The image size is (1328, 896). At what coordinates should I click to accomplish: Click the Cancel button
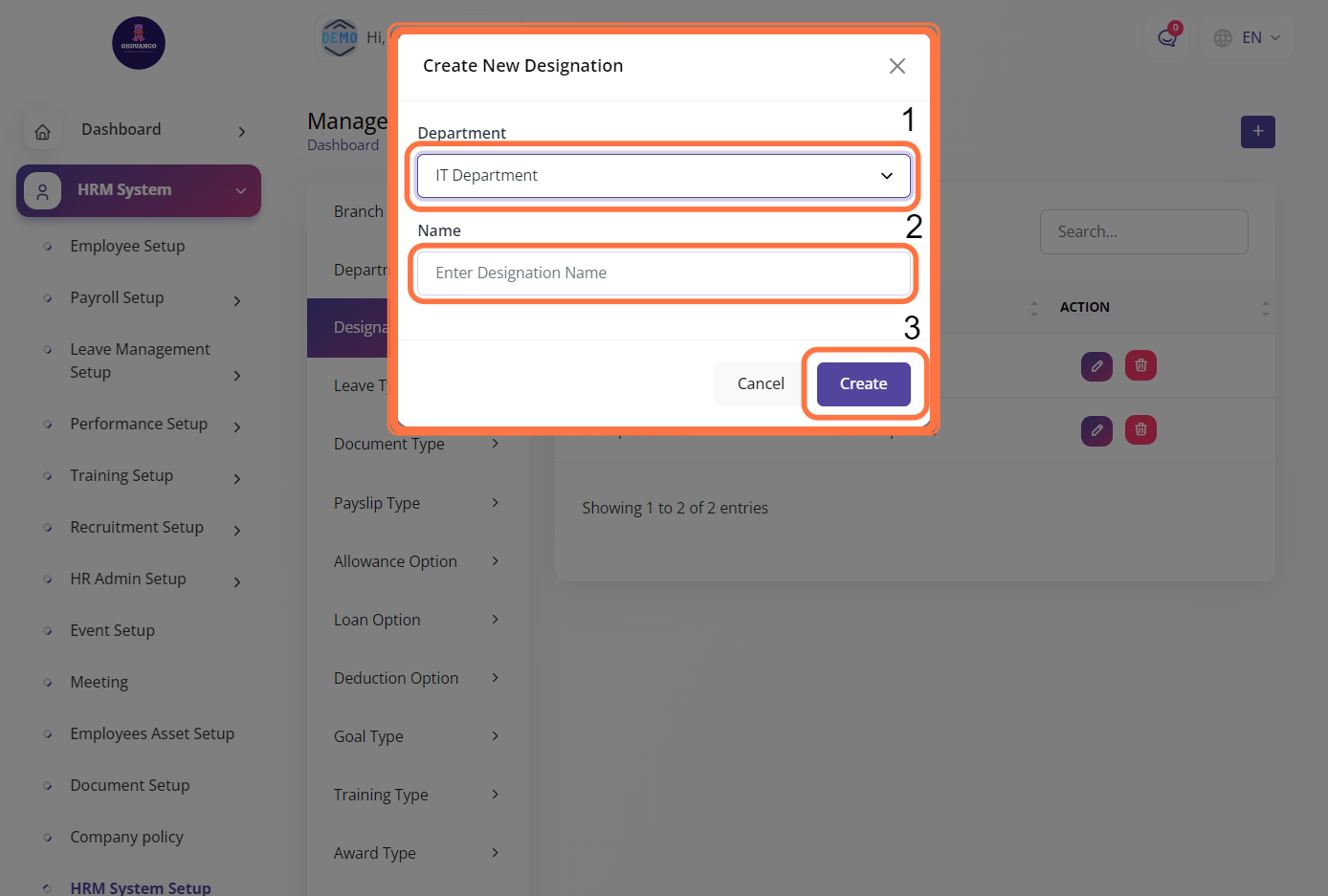pos(761,383)
